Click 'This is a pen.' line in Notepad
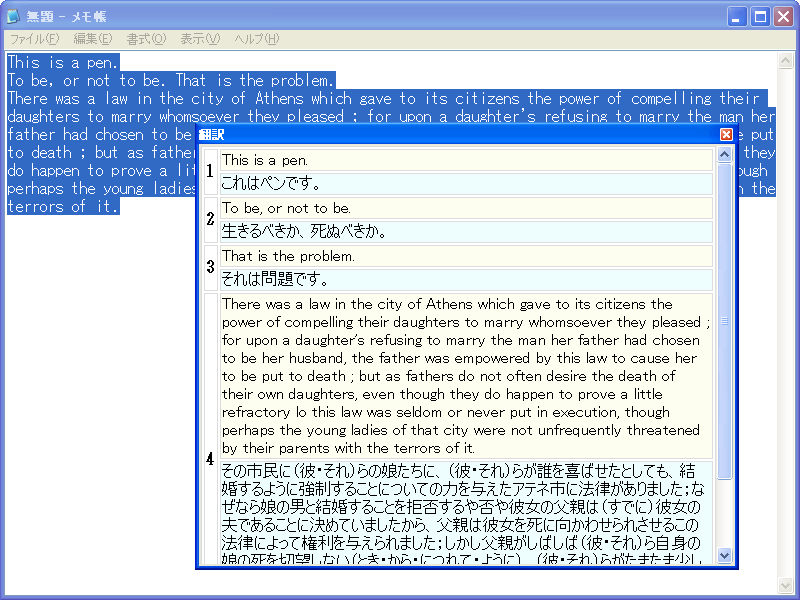This screenshot has width=800, height=600. click(x=63, y=62)
